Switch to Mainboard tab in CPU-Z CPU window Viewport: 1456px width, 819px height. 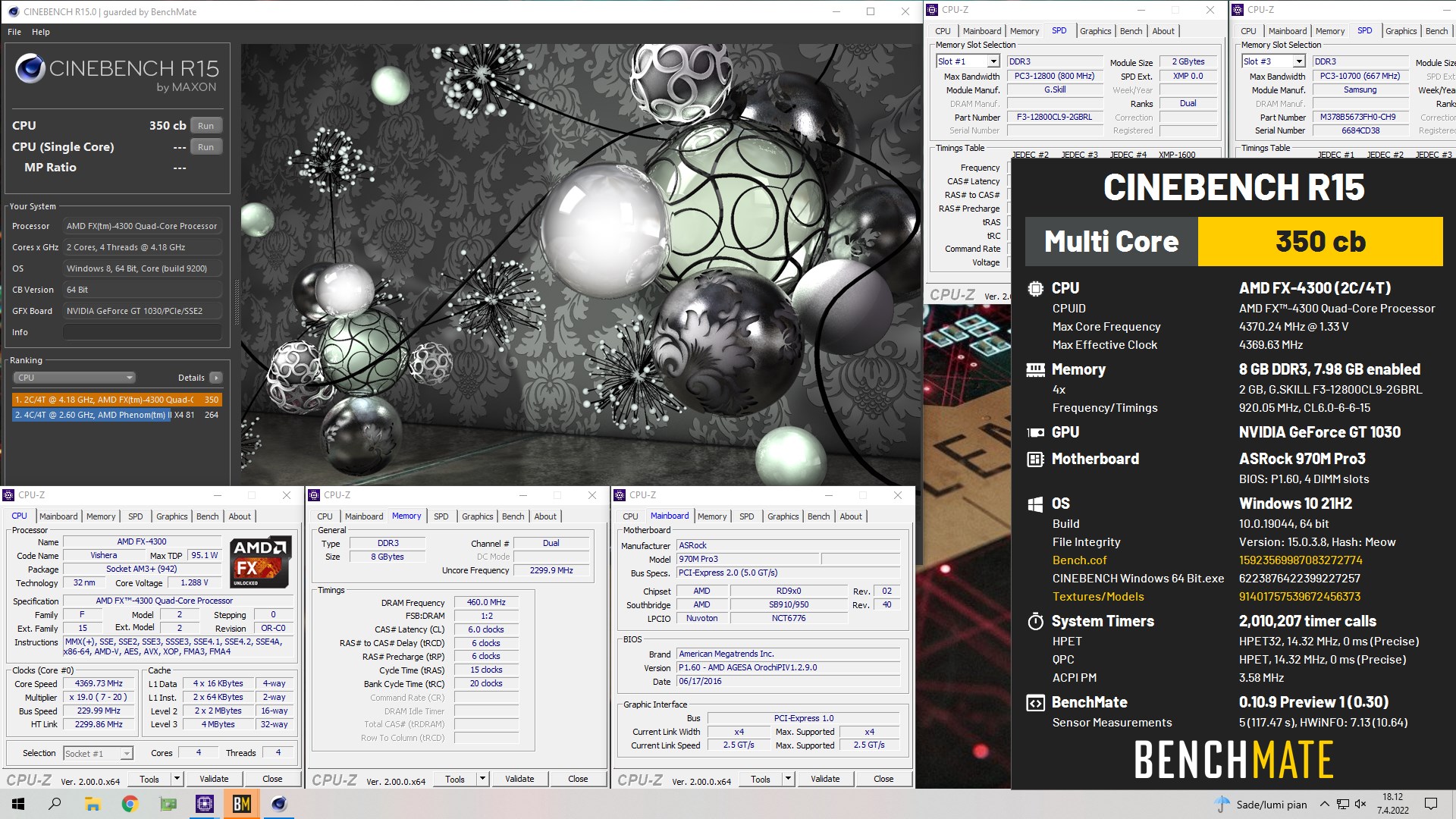[x=58, y=516]
